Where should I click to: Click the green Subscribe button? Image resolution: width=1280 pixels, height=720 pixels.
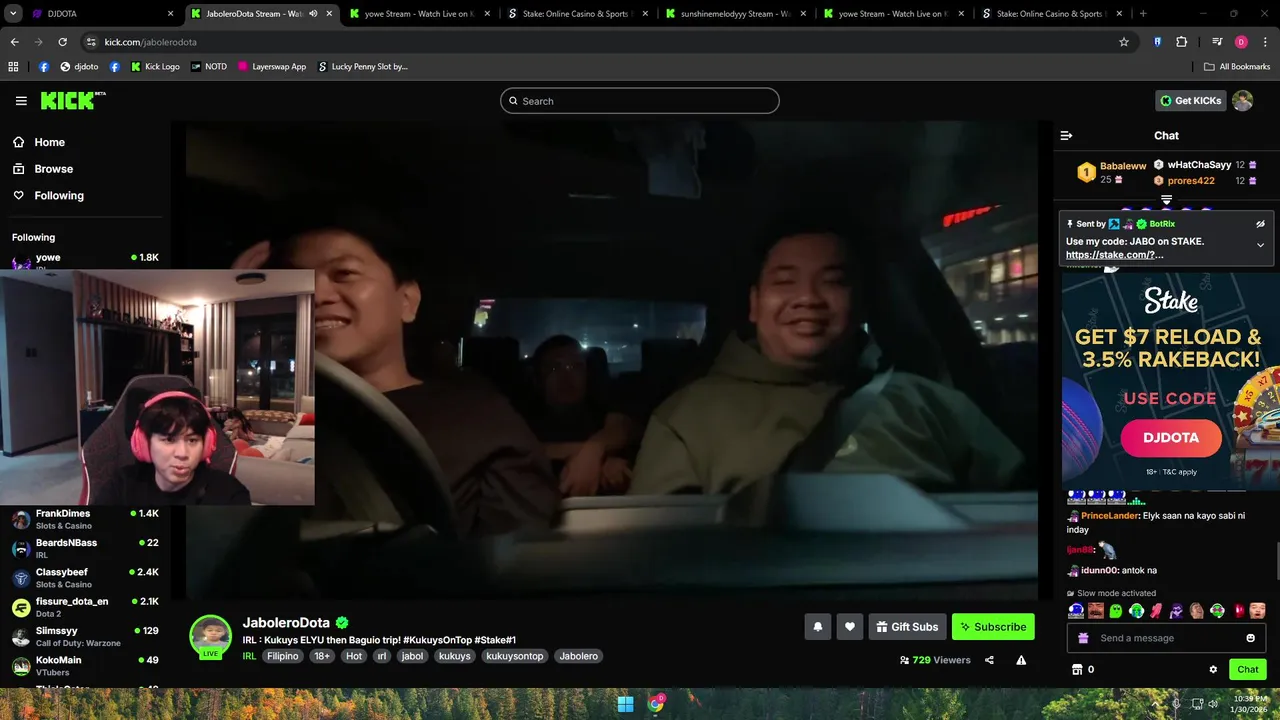(x=993, y=627)
